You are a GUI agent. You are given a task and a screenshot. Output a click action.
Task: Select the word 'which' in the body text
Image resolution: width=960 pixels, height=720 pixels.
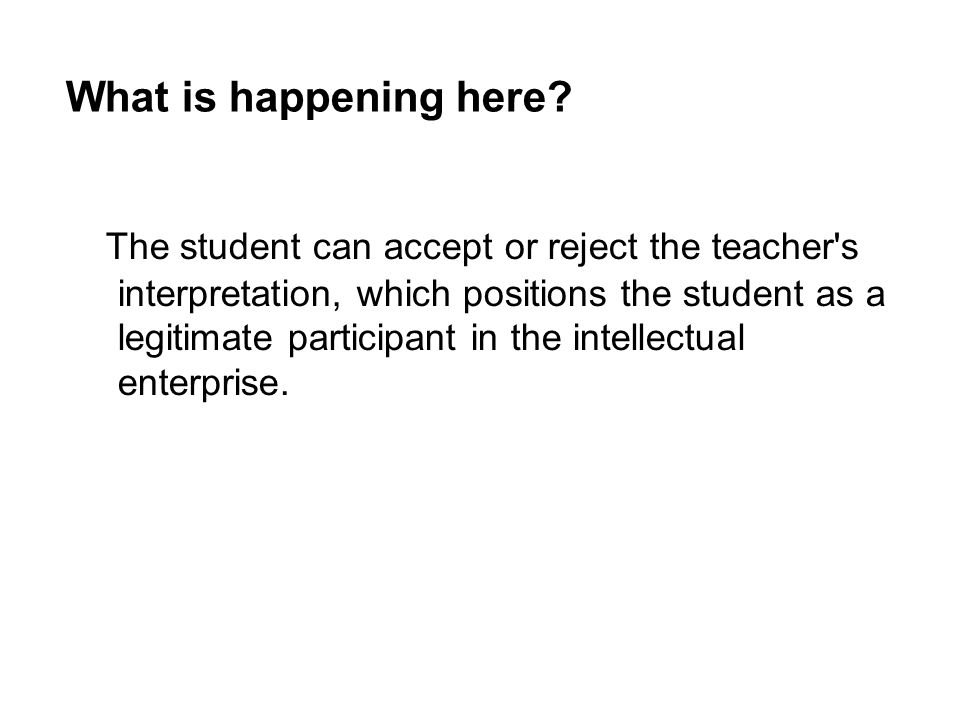click(403, 293)
